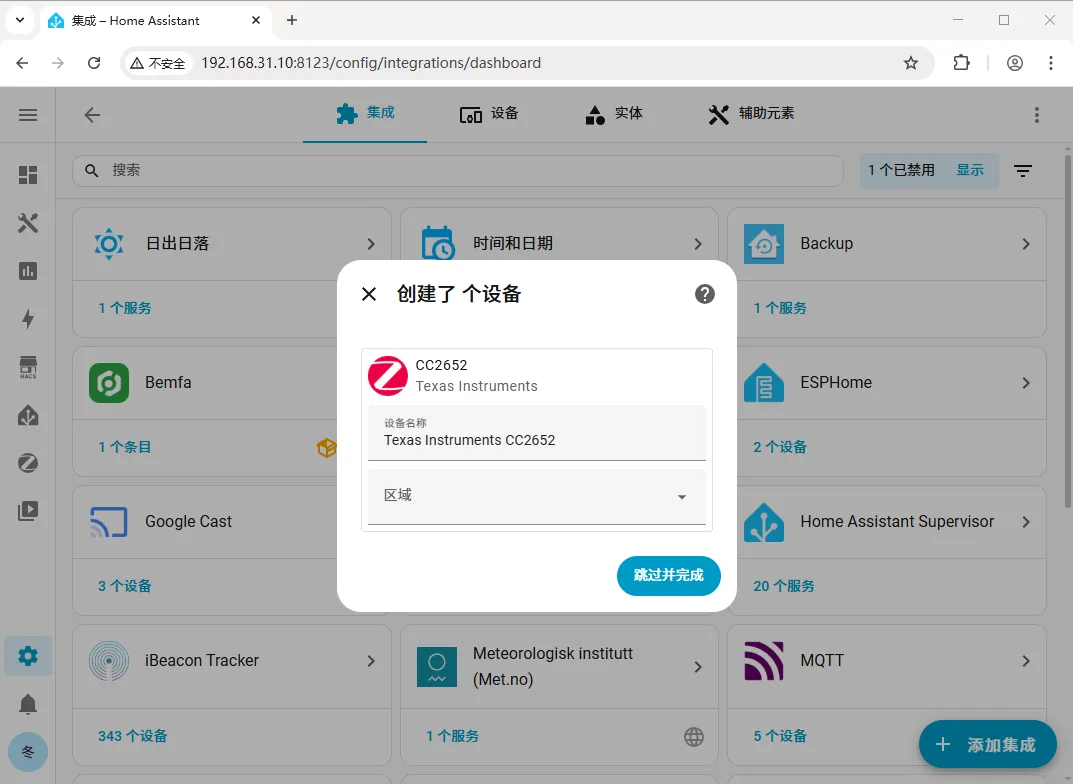1073x784 pixels.
Task: Open the browser tab search dropdown
Action: tap(20, 20)
